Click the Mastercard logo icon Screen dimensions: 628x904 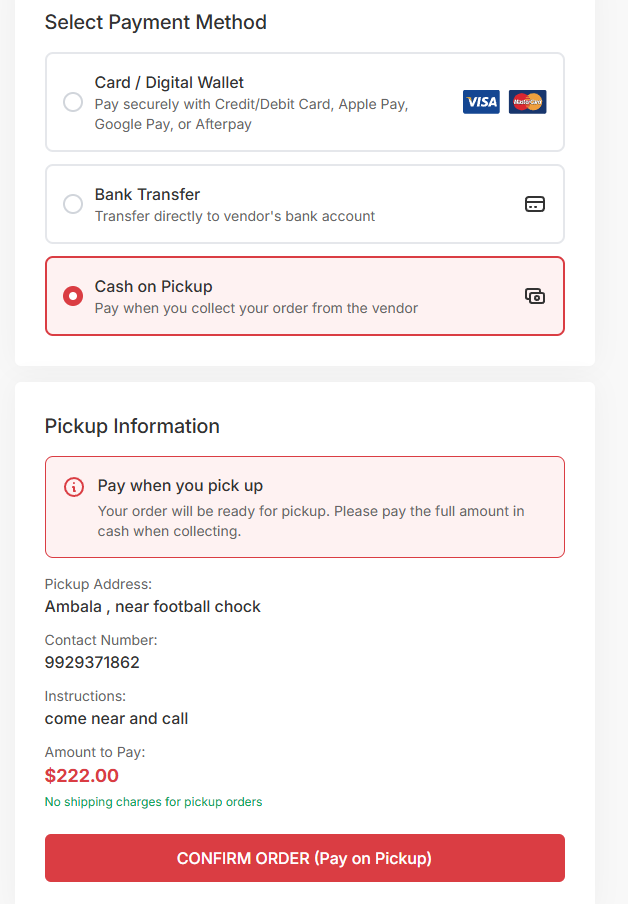coord(527,101)
